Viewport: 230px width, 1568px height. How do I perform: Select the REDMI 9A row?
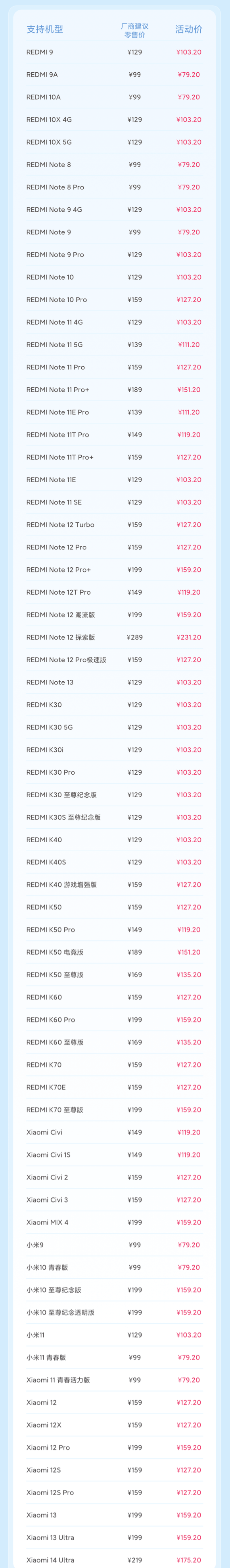point(115,75)
